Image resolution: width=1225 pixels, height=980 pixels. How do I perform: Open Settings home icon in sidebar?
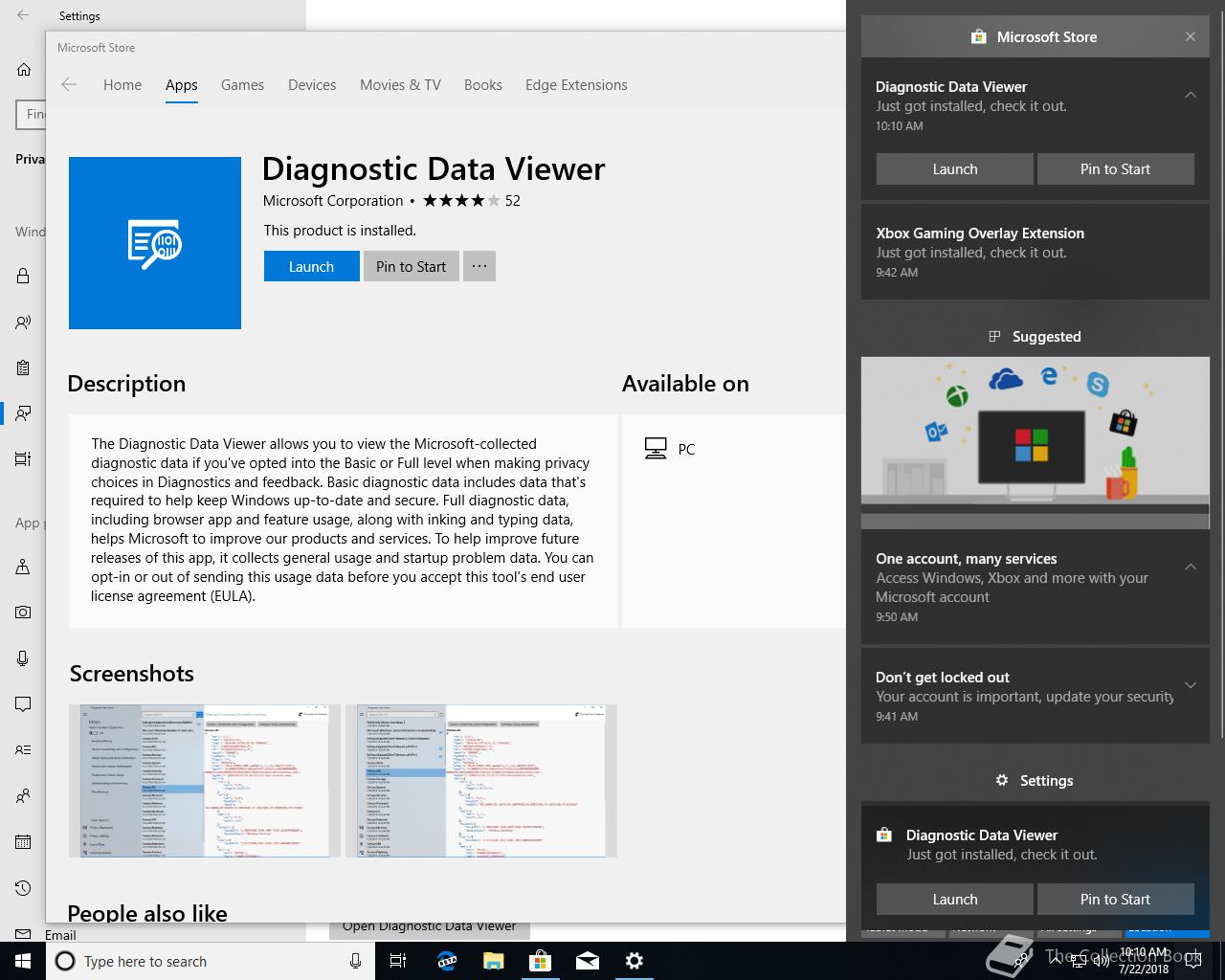point(24,69)
